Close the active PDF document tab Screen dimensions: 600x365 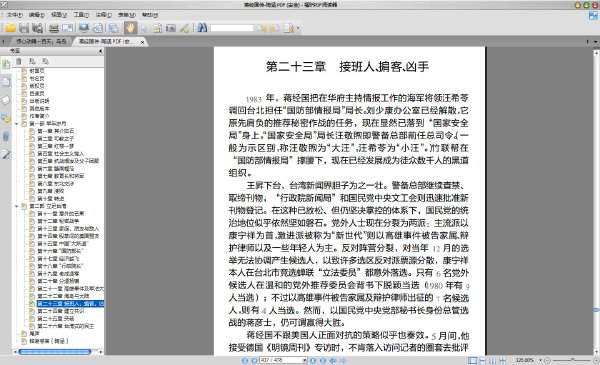point(142,42)
